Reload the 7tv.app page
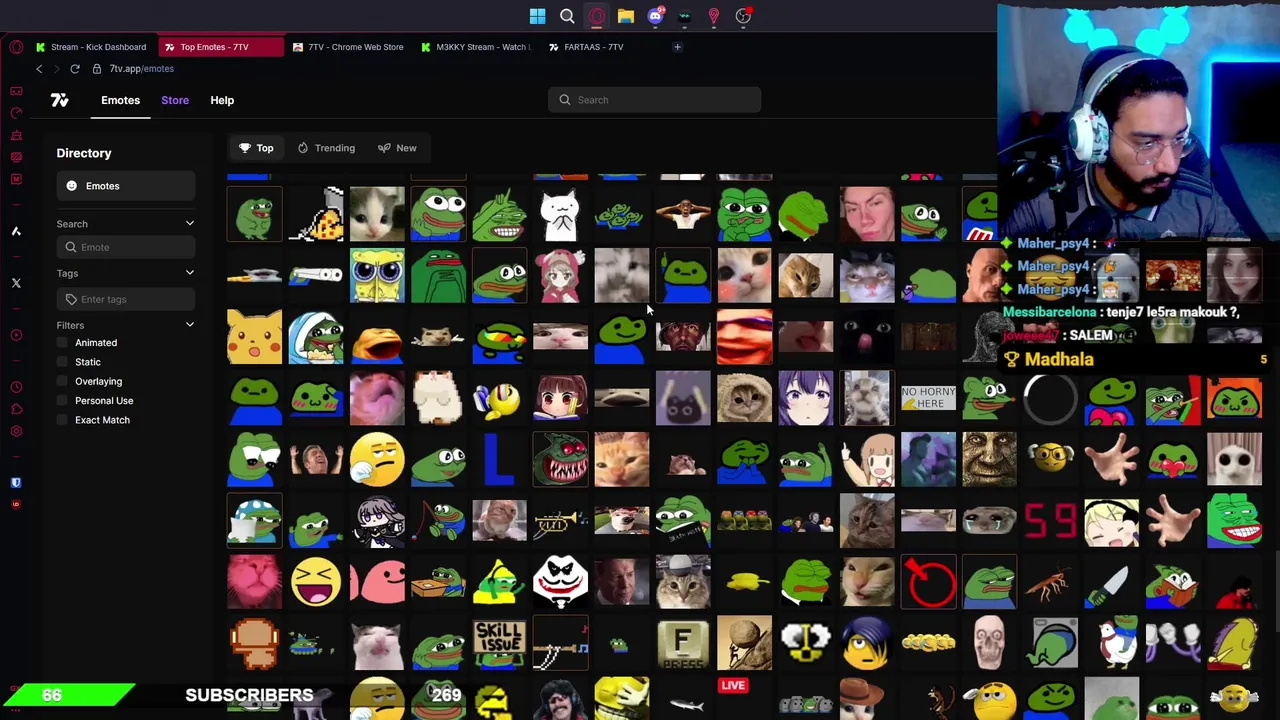The height and width of the screenshot is (720, 1280). (75, 69)
